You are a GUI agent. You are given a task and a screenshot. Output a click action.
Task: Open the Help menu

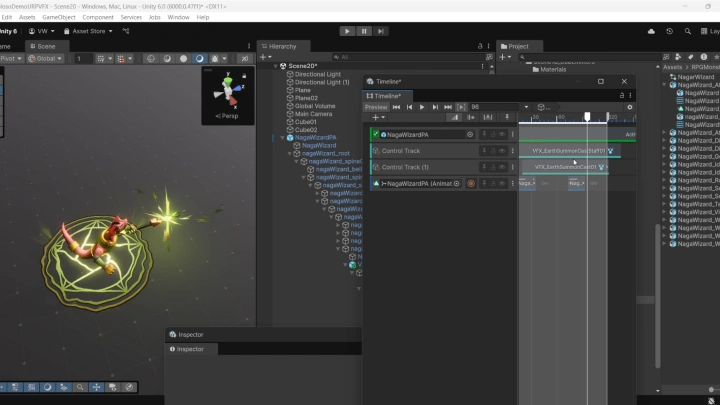[202, 17]
